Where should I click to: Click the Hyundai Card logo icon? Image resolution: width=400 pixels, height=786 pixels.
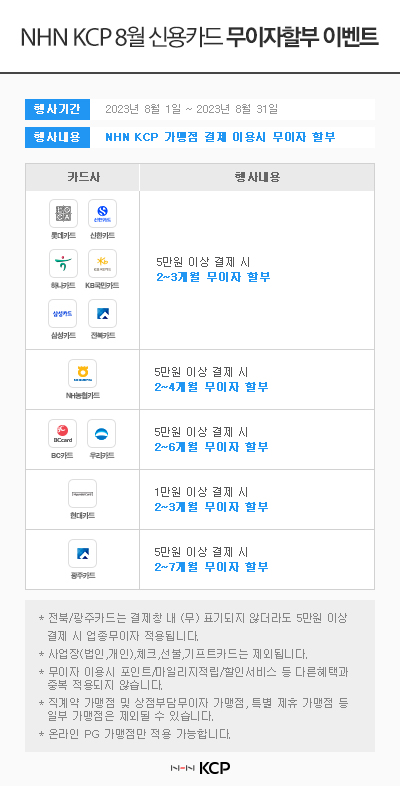point(82,494)
